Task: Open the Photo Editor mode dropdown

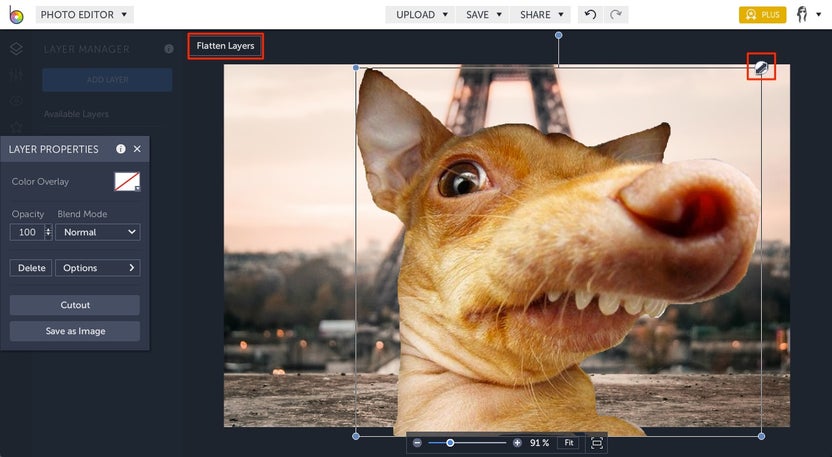Action: coord(84,15)
